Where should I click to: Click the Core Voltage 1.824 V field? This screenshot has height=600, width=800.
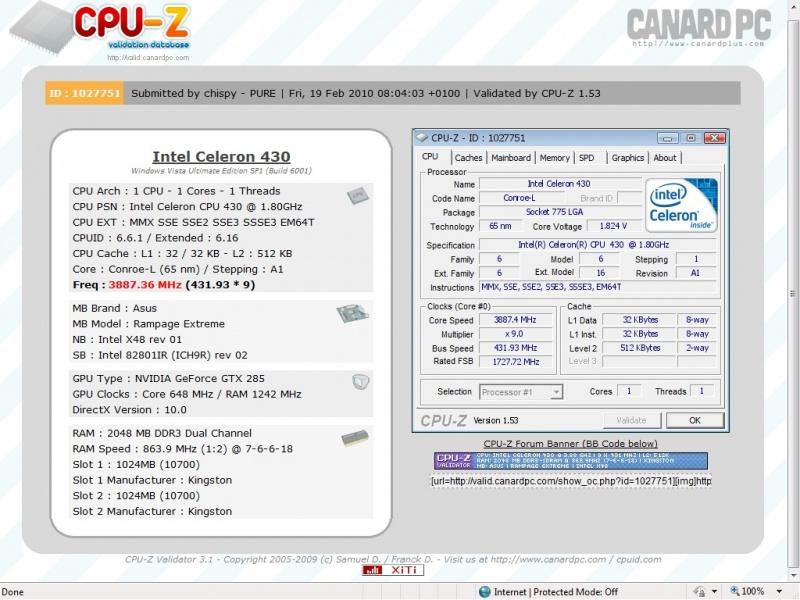click(x=614, y=226)
